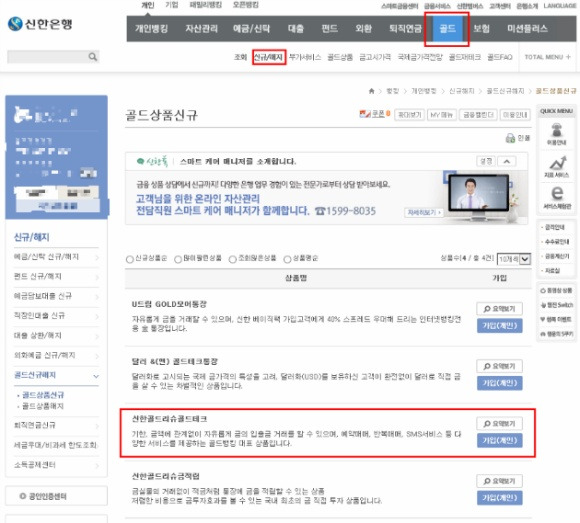
Task: Join 신한골드리슈골드테크 with 가입(개인) button
Action: [x=500, y=440]
